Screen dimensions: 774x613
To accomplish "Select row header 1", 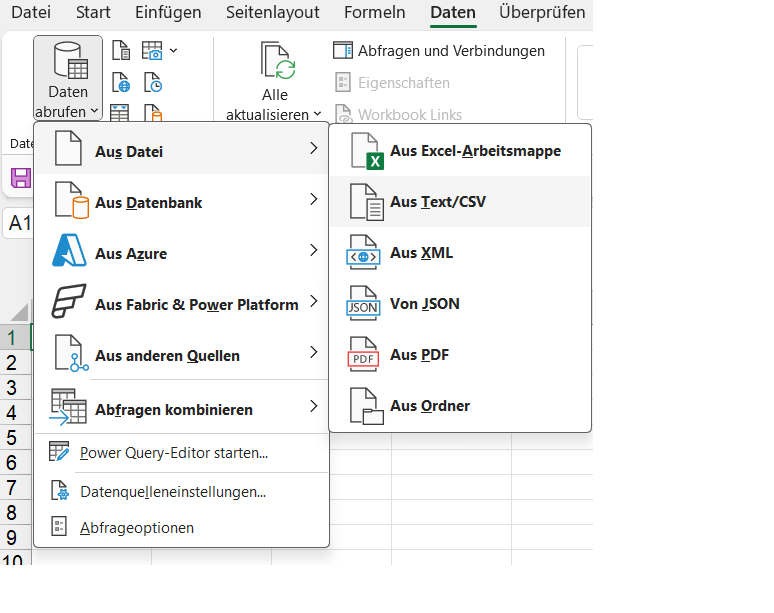I will tap(15, 338).
